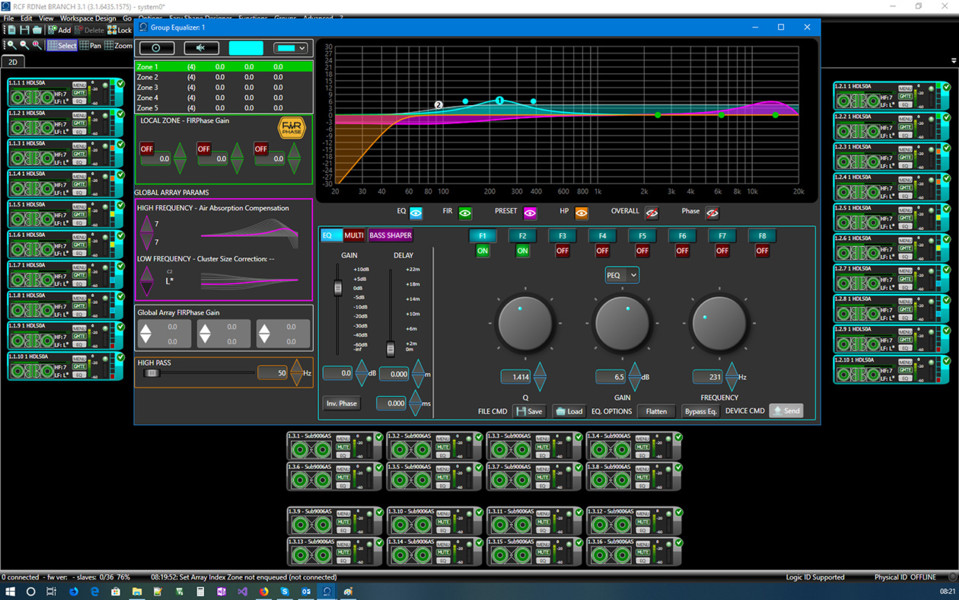This screenshot has width=959, height=600.
Task: Switch filter F8 on
Action: click(x=762, y=251)
